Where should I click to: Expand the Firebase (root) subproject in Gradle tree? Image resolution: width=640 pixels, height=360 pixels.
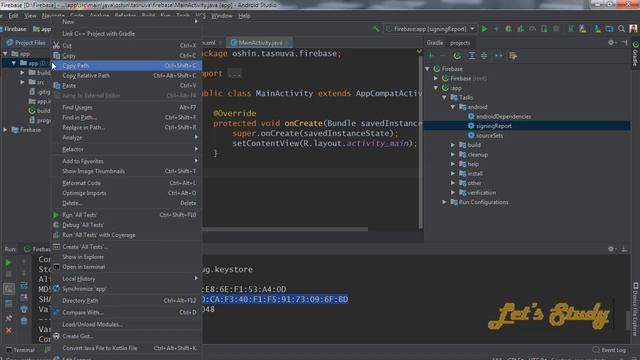[x=436, y=78]
